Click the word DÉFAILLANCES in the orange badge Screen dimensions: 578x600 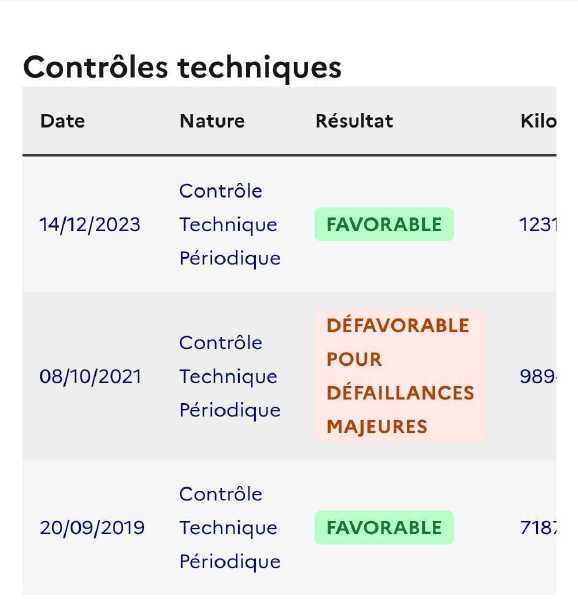click(401, 393)
